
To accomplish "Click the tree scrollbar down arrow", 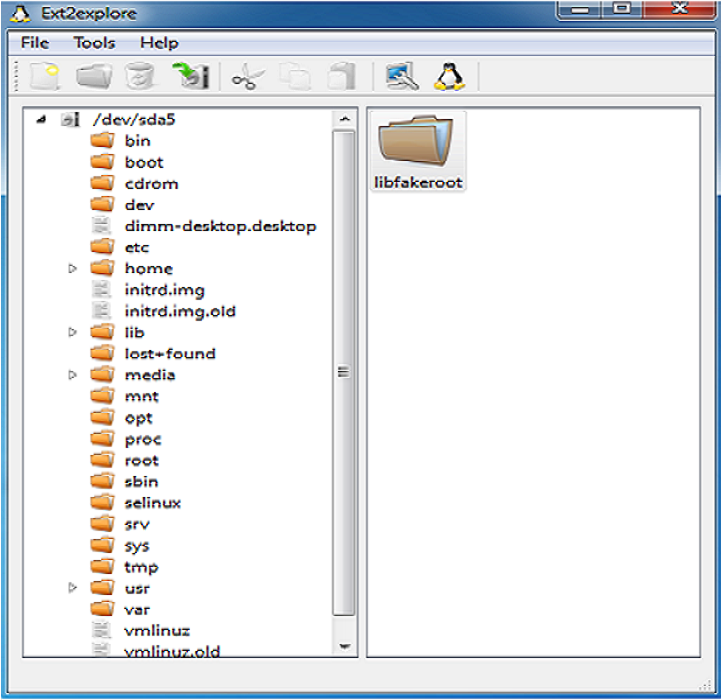I will [x=344, y=647].
